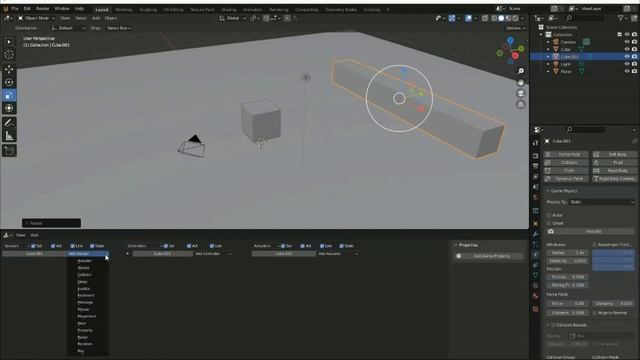Select the Move tool

coord(9,69)
